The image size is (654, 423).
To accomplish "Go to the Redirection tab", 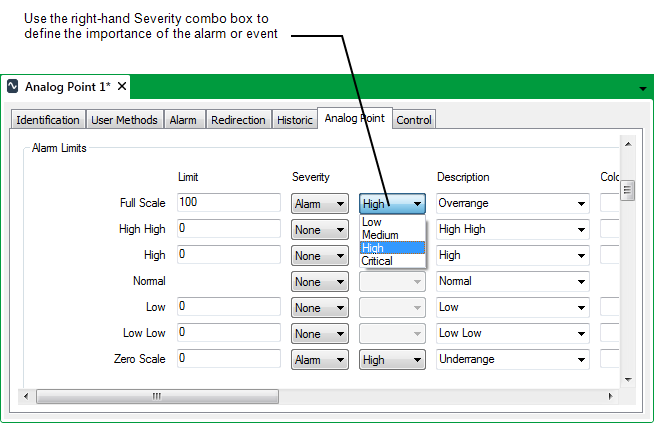I will pos(239,120).
